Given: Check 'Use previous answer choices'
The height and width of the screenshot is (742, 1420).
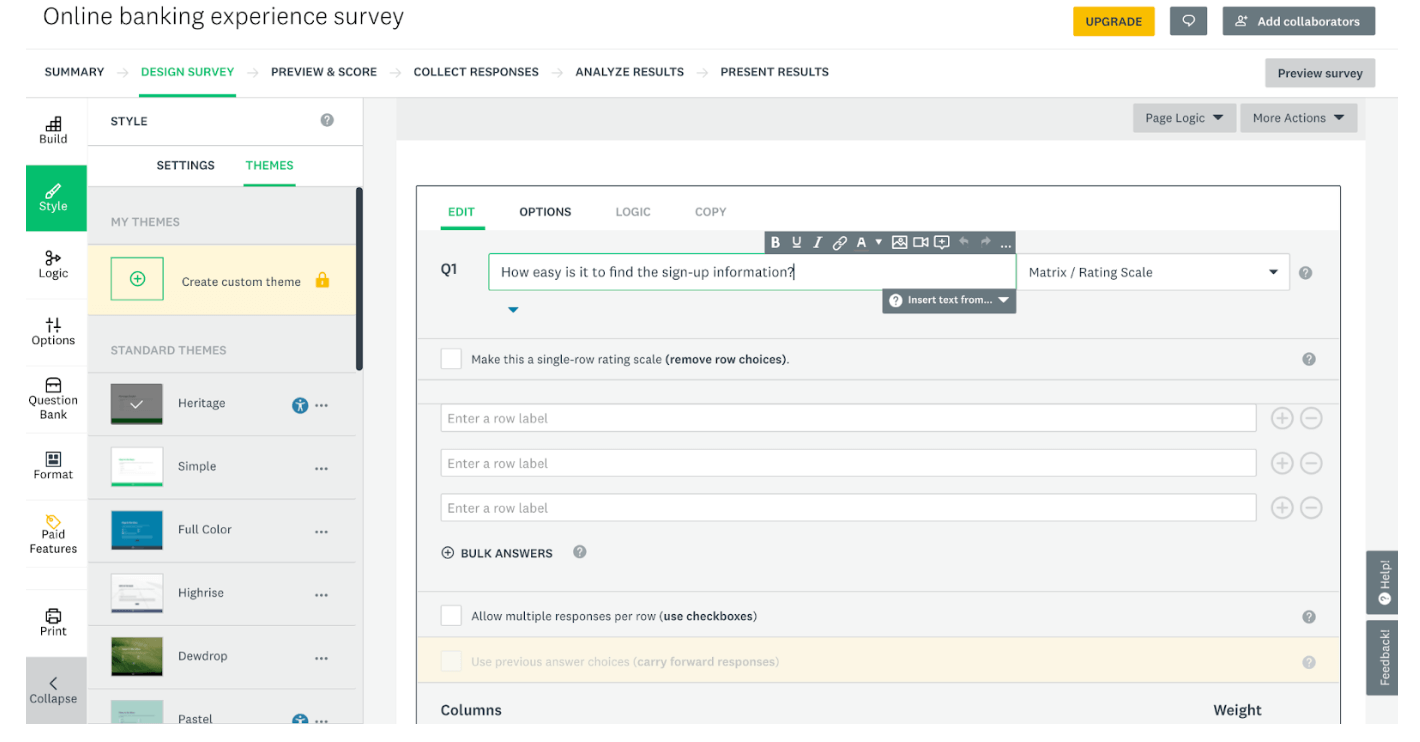Looking at the screenshot, I should 451,661.
